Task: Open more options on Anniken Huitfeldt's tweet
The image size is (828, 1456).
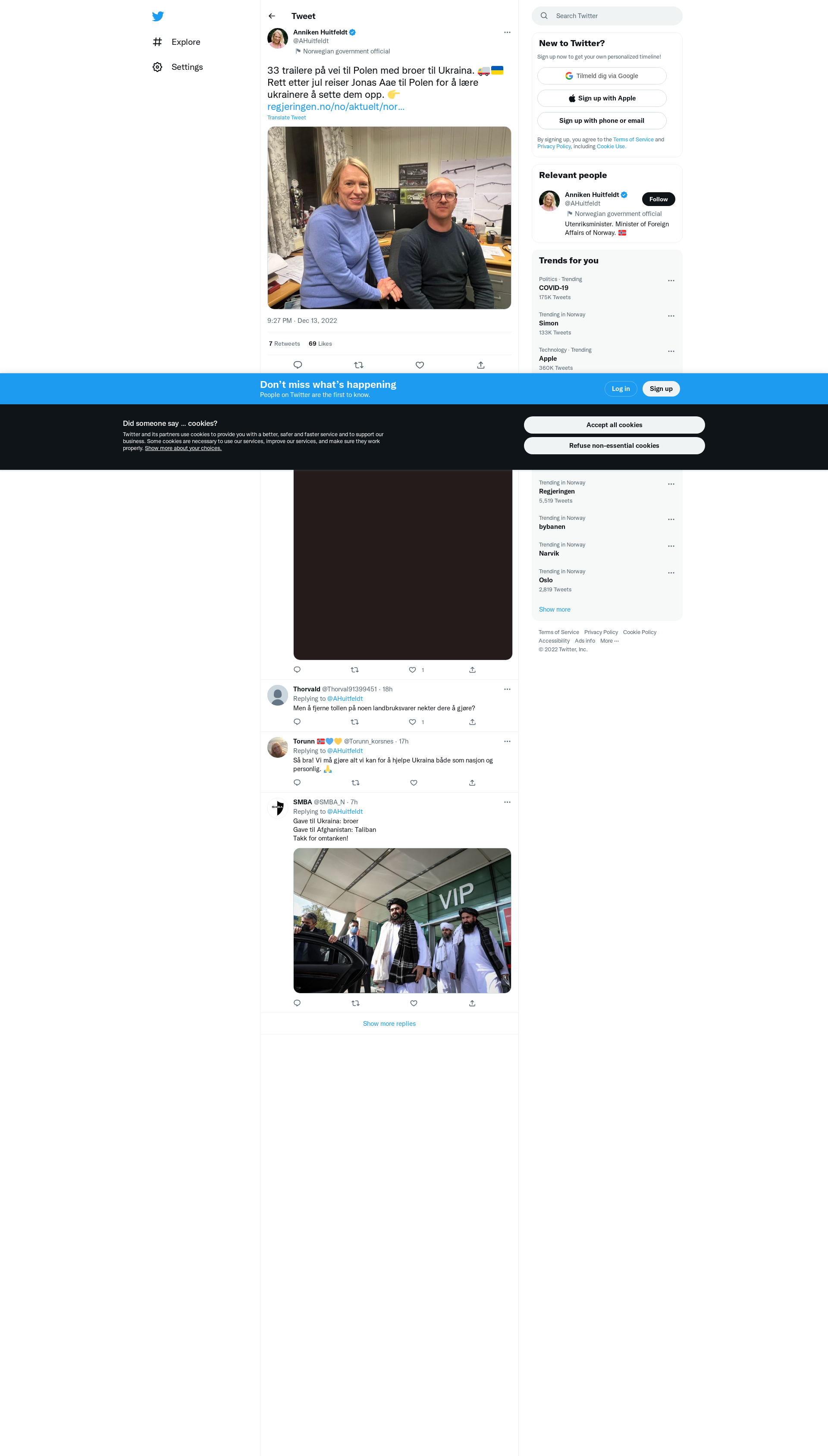Action: coord(507,32)
